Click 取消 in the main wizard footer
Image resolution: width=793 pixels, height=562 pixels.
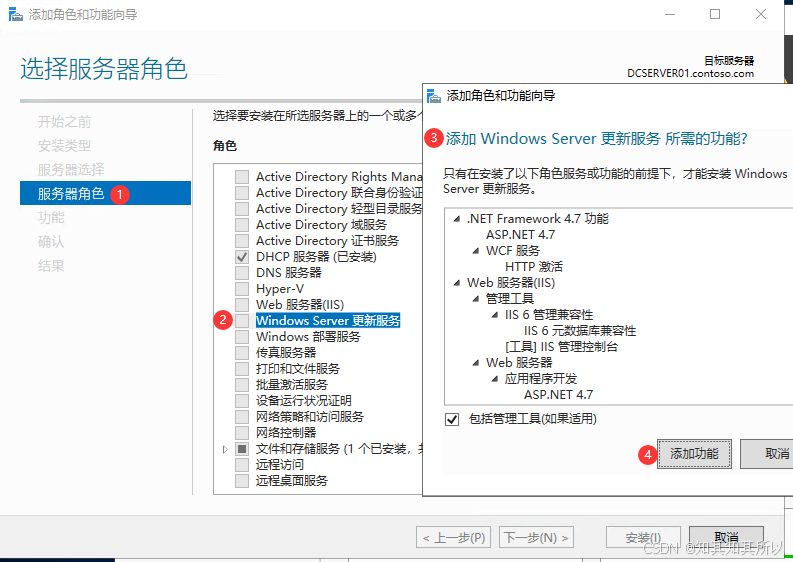726,538
